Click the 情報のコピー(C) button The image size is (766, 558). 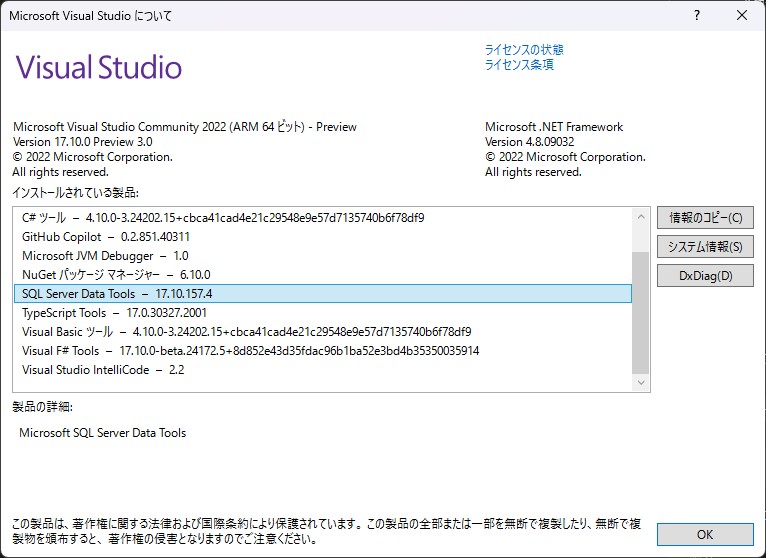pos(705,217)
